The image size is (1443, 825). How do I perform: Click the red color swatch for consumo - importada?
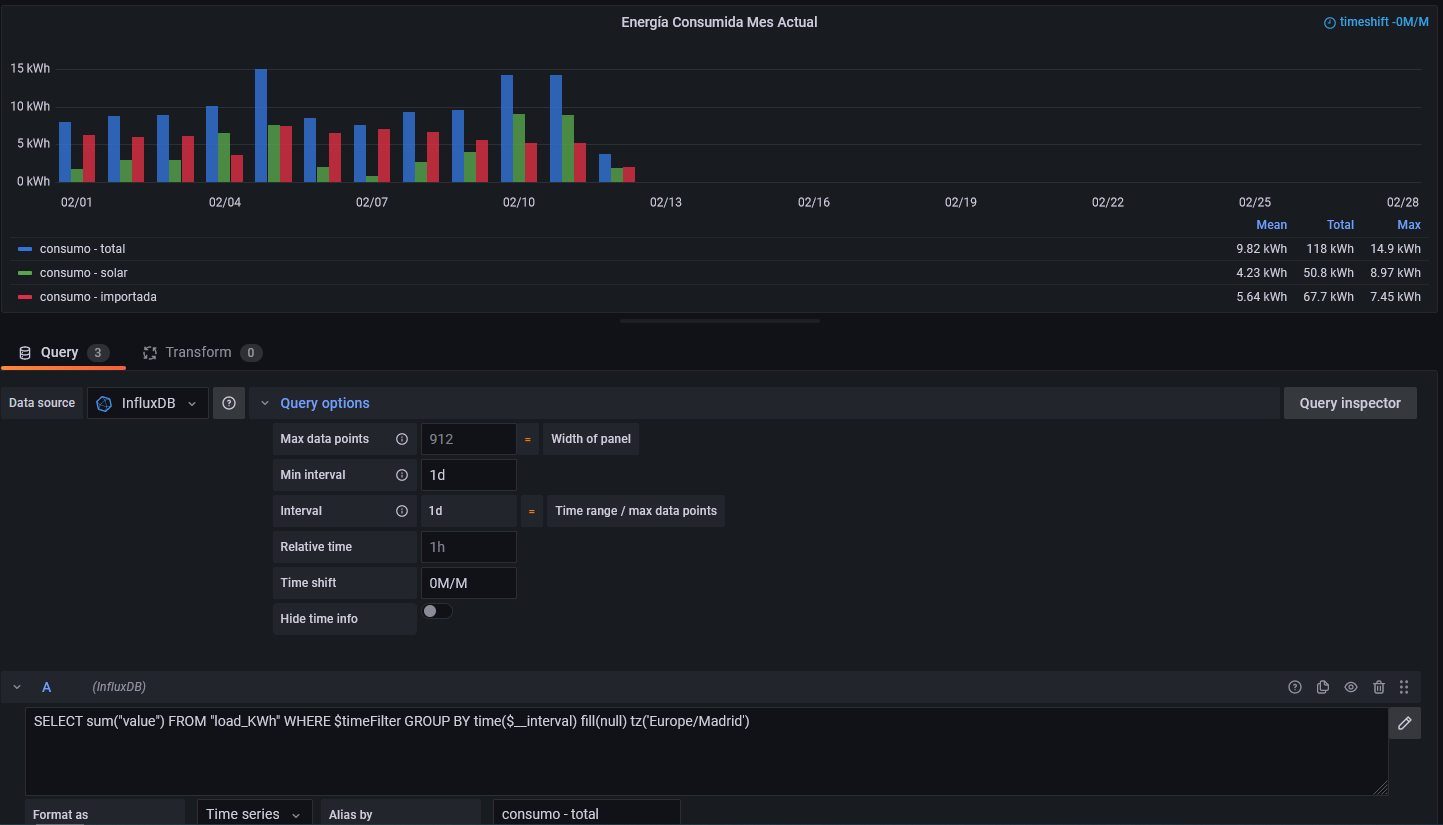(25, 297)
